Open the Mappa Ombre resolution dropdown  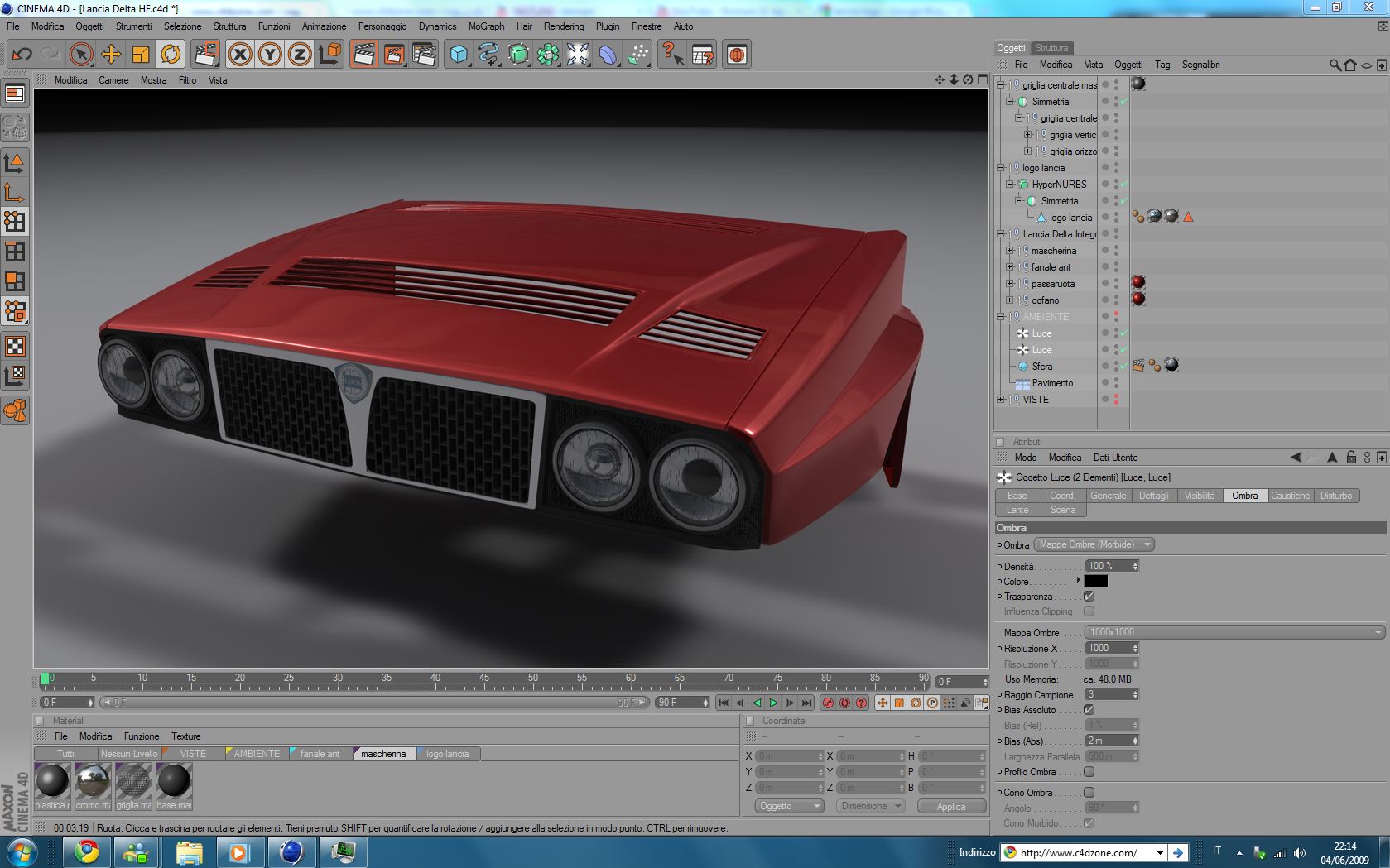[x=1234, y=632]
